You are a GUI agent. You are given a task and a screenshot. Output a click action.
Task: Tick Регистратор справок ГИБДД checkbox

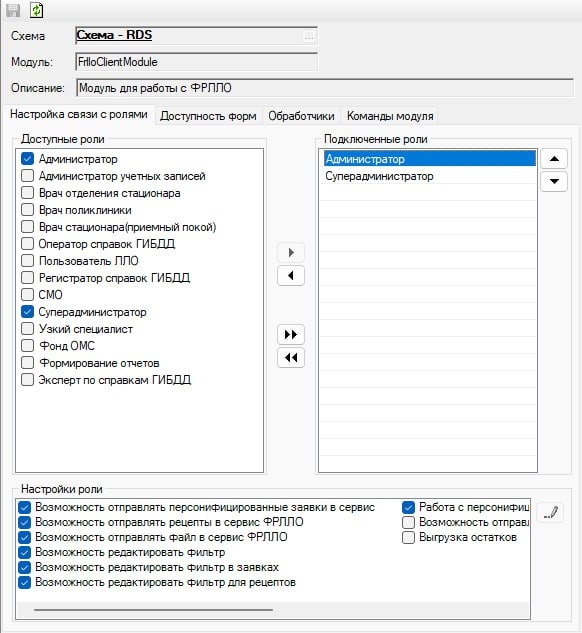27,277
